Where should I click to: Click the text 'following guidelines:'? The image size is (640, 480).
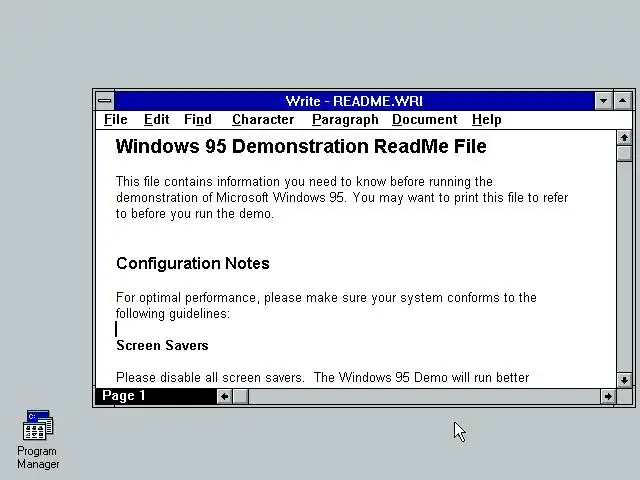click(x=173, y=314)
